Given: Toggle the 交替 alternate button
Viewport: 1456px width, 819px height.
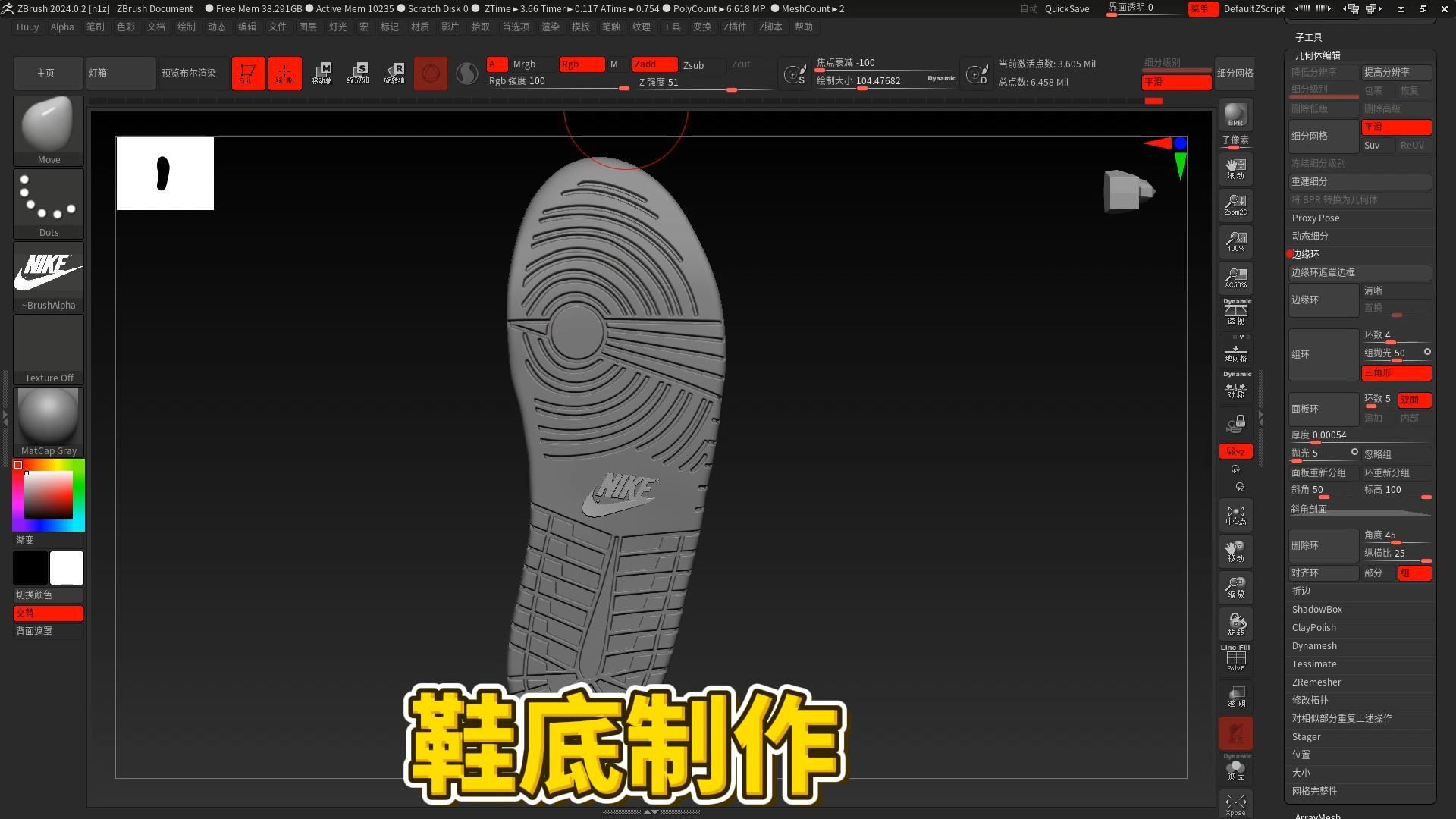Looking at the screenshot, I should tap(49, 613).
